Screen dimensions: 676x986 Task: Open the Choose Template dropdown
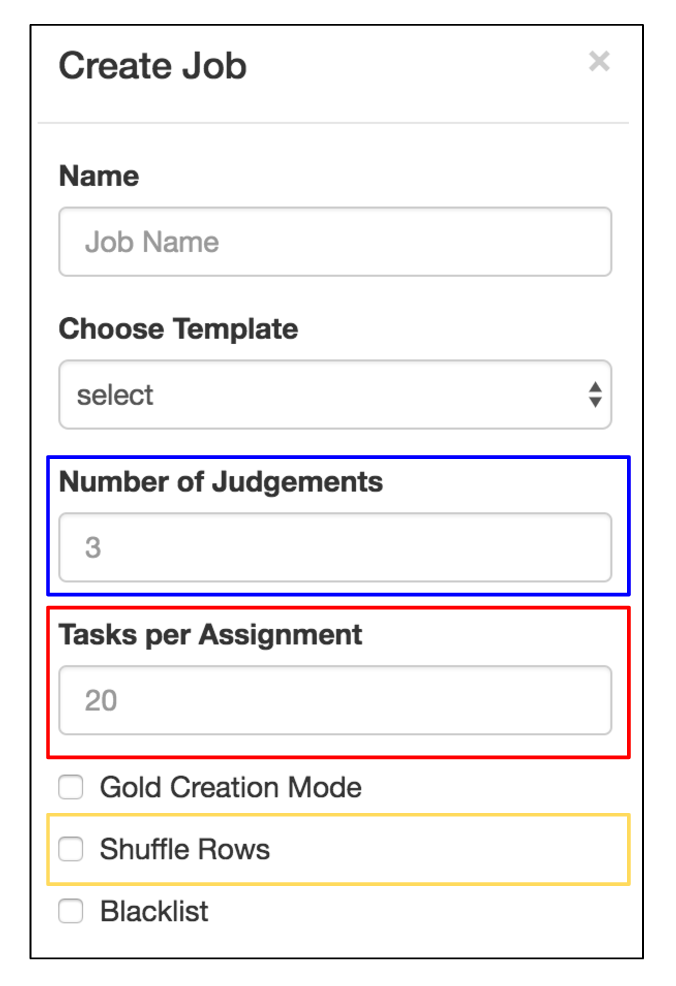335,395
